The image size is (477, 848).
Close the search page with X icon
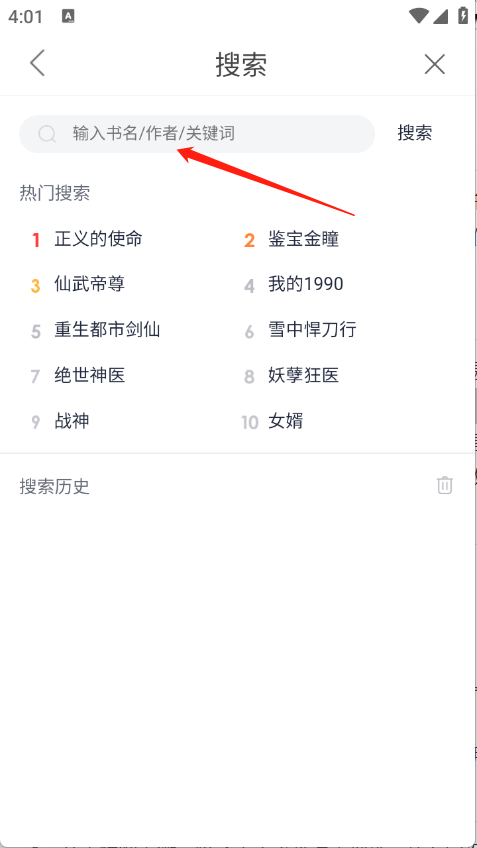(x=434, y=64)
